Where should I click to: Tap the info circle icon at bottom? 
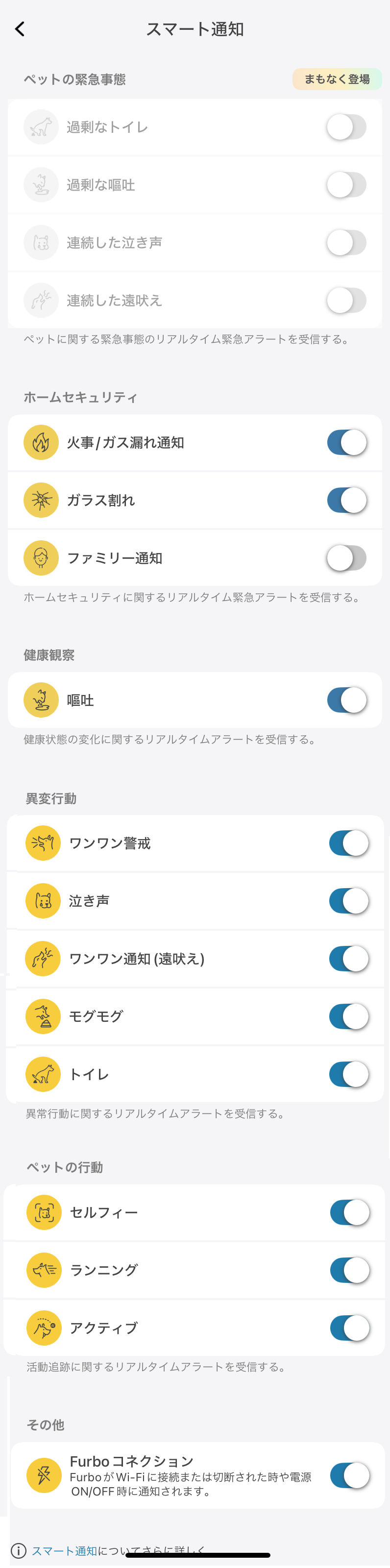click(19, 1550)
